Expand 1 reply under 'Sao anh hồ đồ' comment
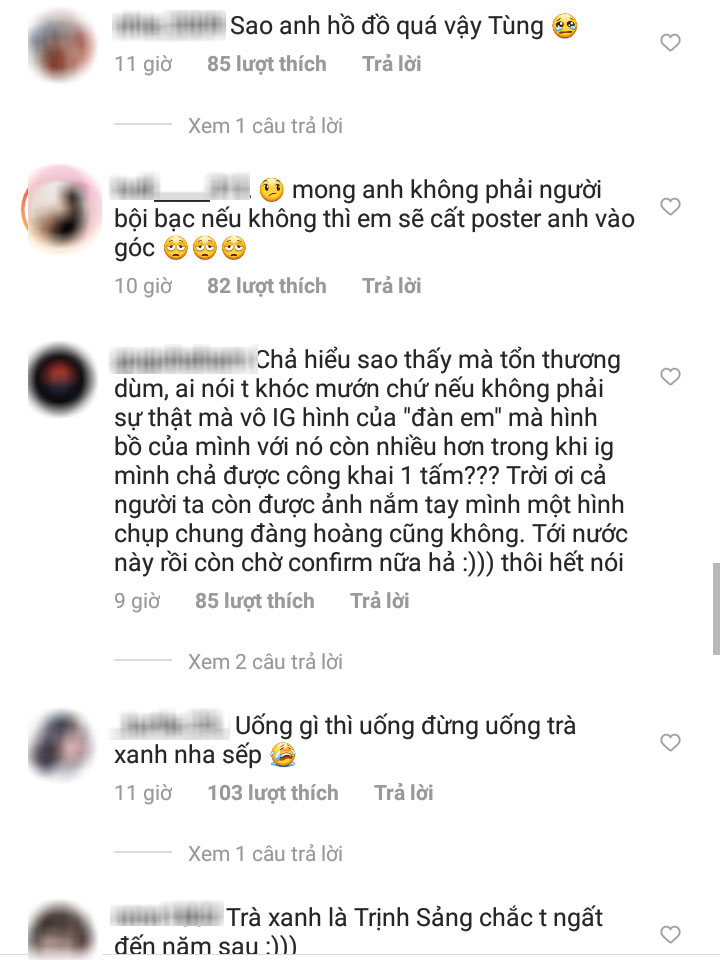Viewport: 720px width, 960px height. 265,126
